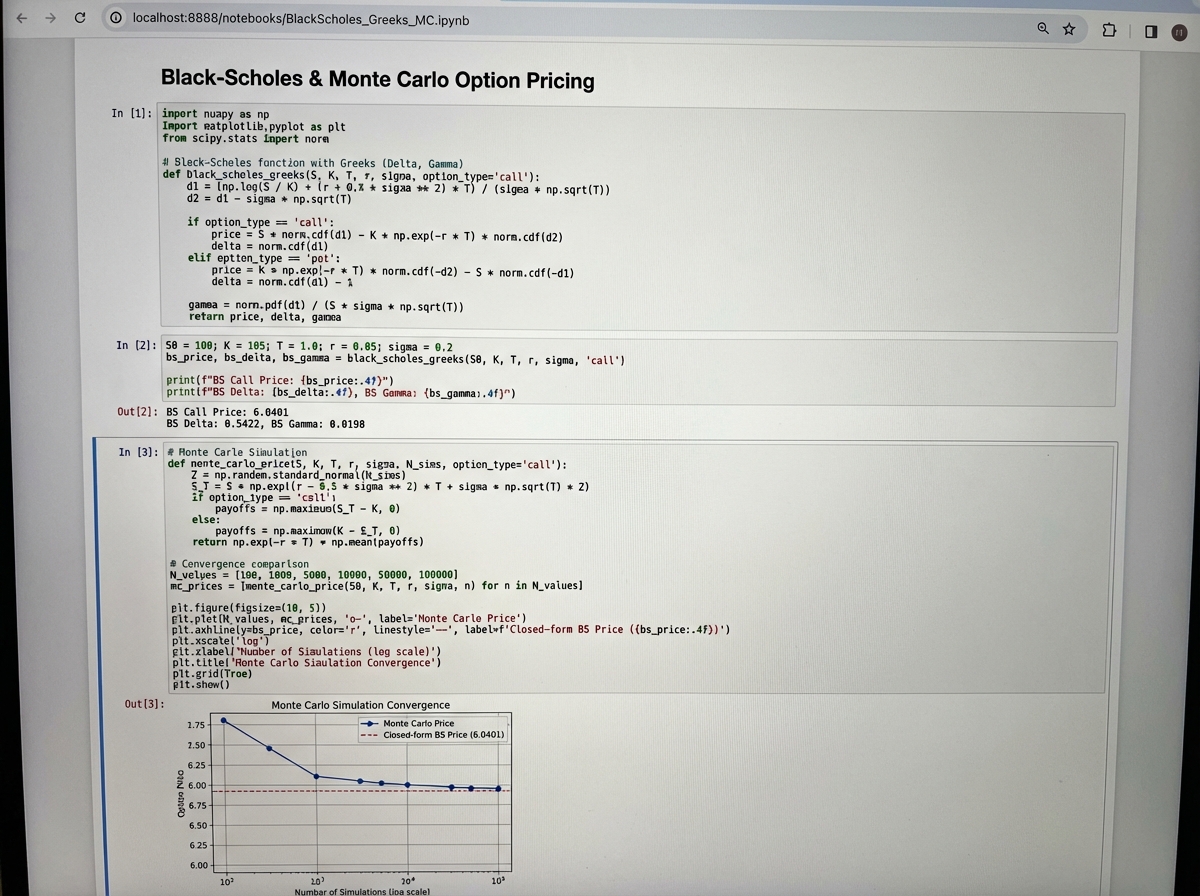Open the Chrome extensions puzzle icon
The width and height of the screenshot is (1200, 896).
pos(1108,31)
